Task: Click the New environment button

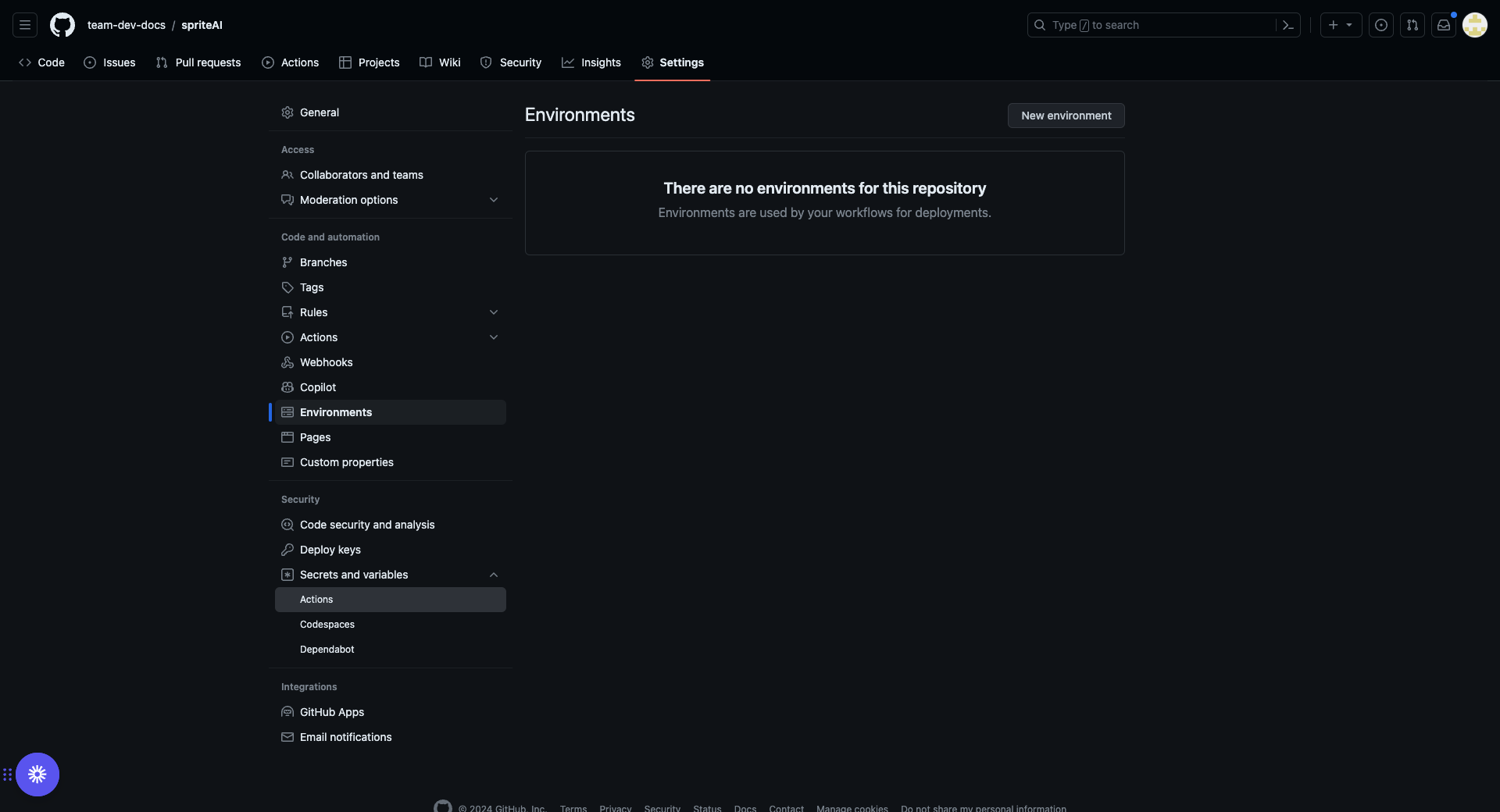Action: [x=1066, y=116]
